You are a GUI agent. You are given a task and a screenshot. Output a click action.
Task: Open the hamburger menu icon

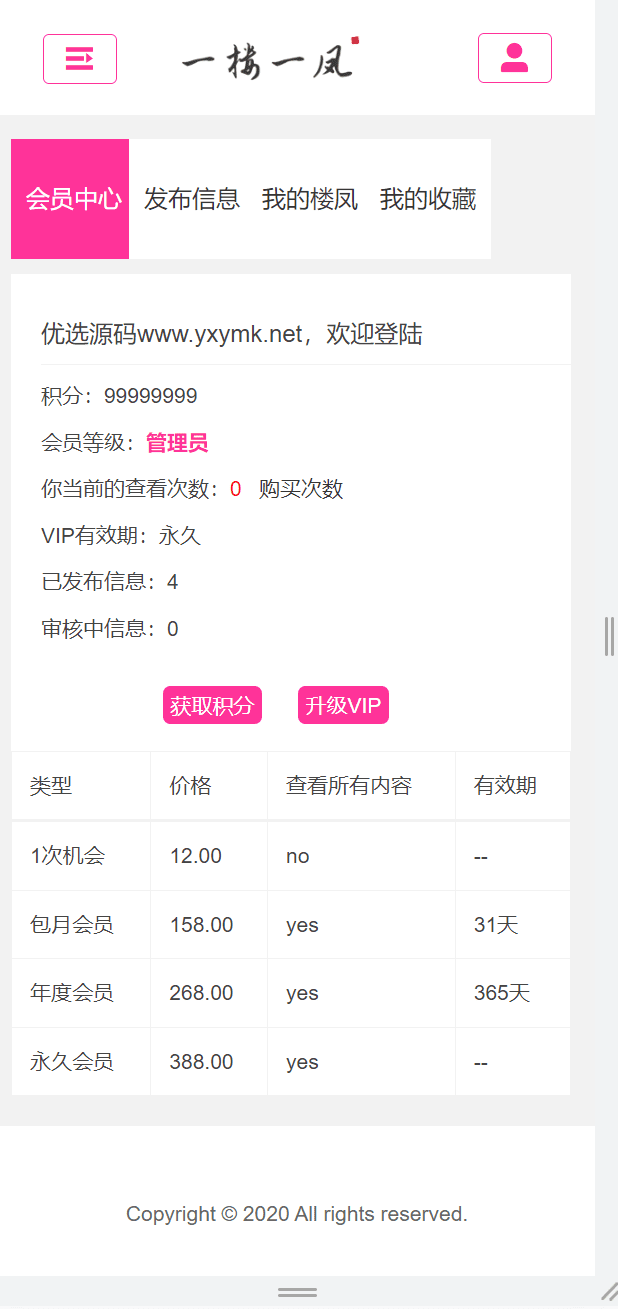tap(80, 59)
